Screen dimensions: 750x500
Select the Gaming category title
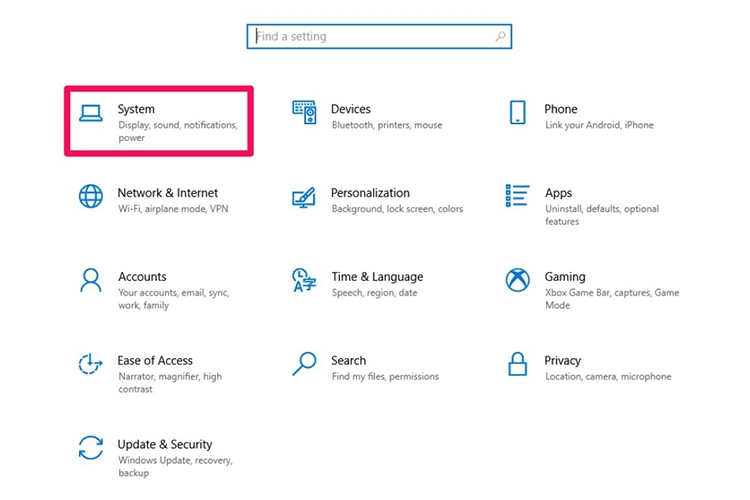(565, 277)
